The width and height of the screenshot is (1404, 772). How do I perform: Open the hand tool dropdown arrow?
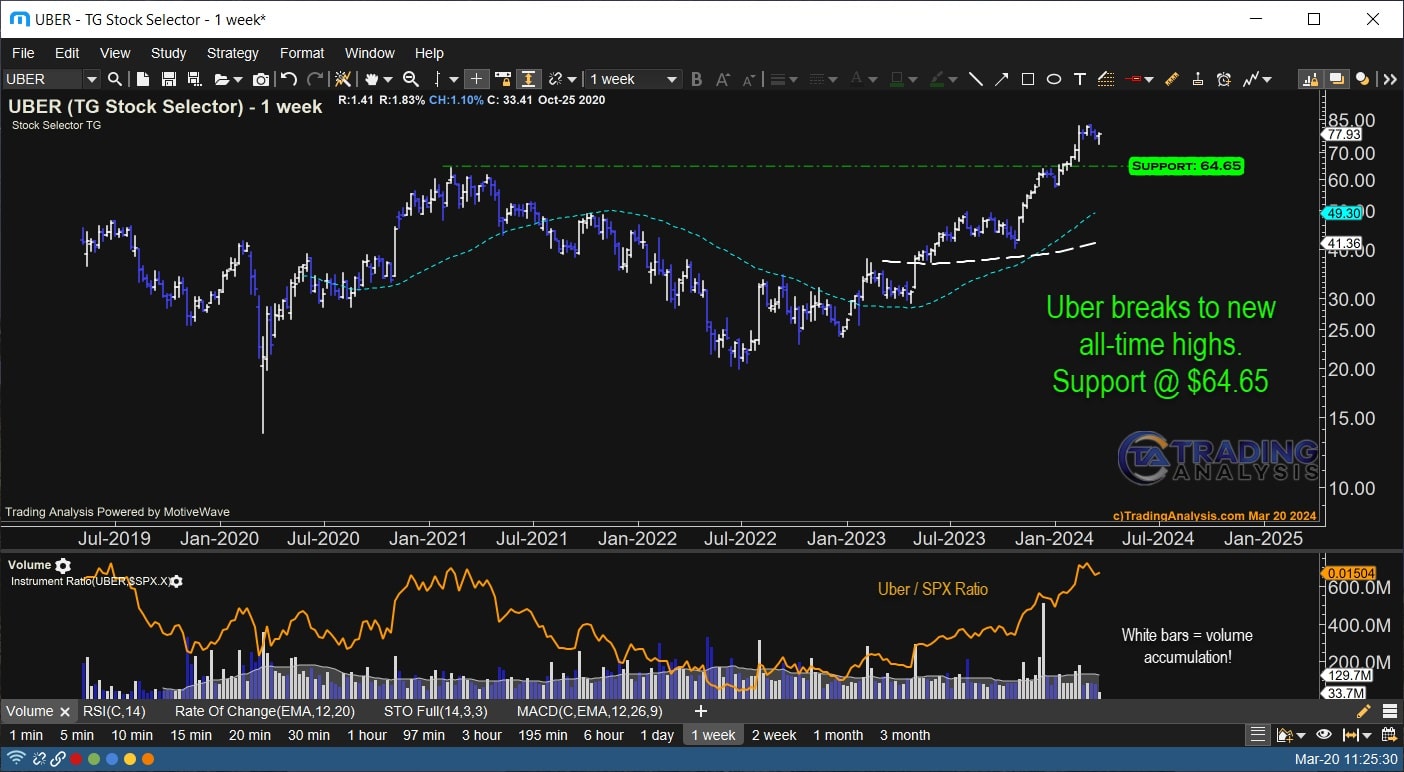click(388, 79)
